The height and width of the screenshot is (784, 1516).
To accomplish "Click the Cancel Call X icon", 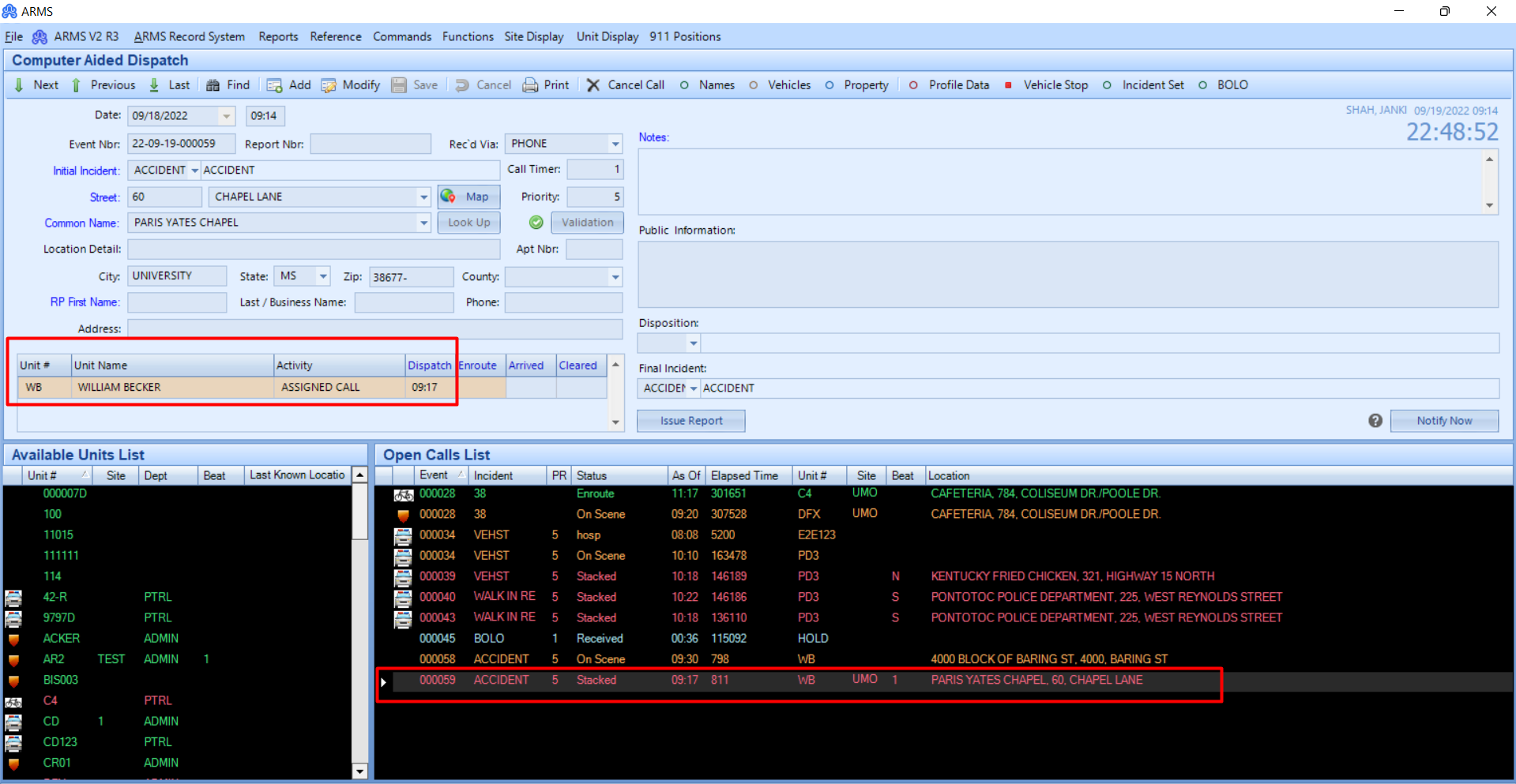I will click(593, 84).
